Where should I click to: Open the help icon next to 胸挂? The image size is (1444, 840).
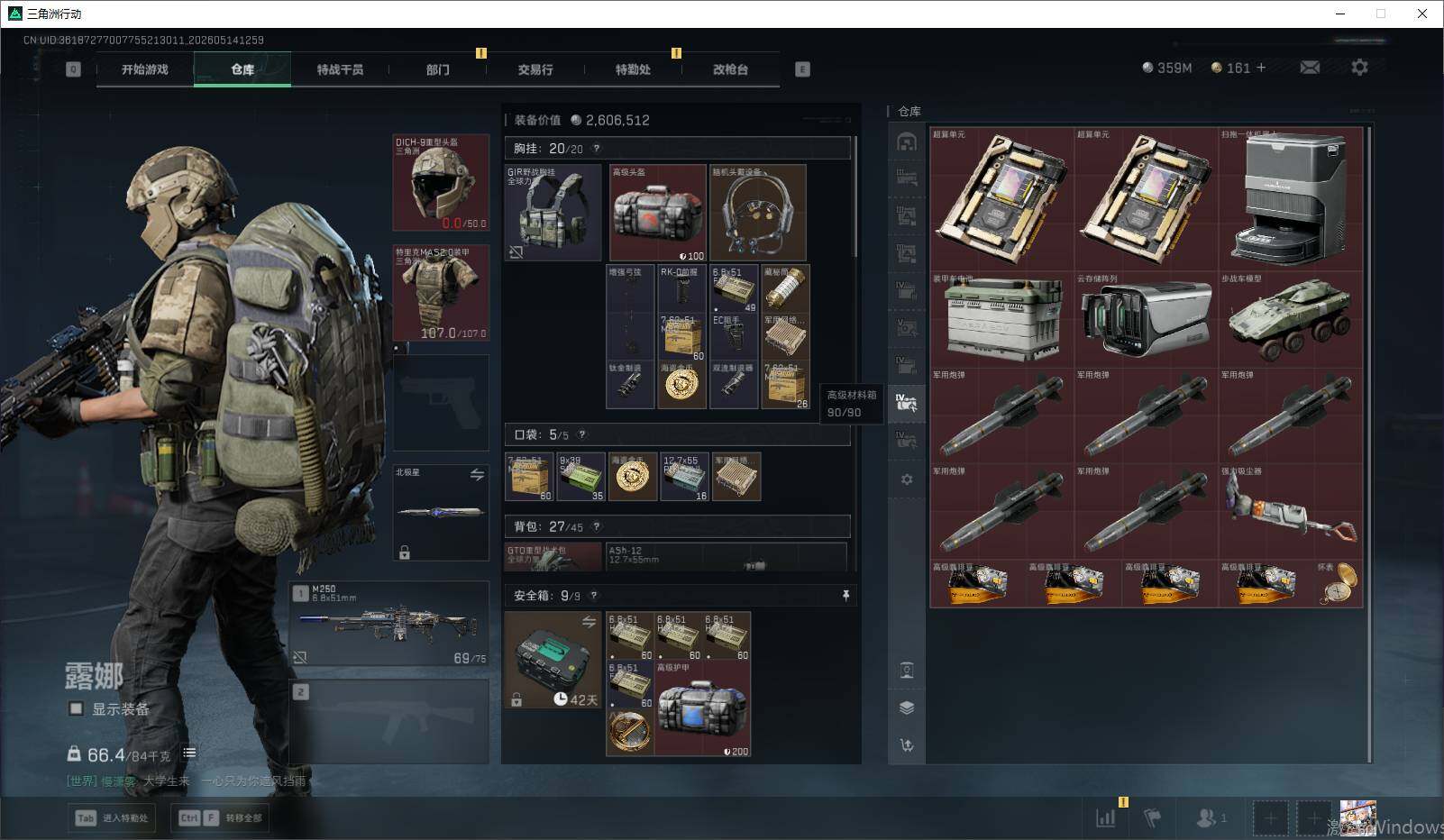pyautogui.click(x=596, y=149)
